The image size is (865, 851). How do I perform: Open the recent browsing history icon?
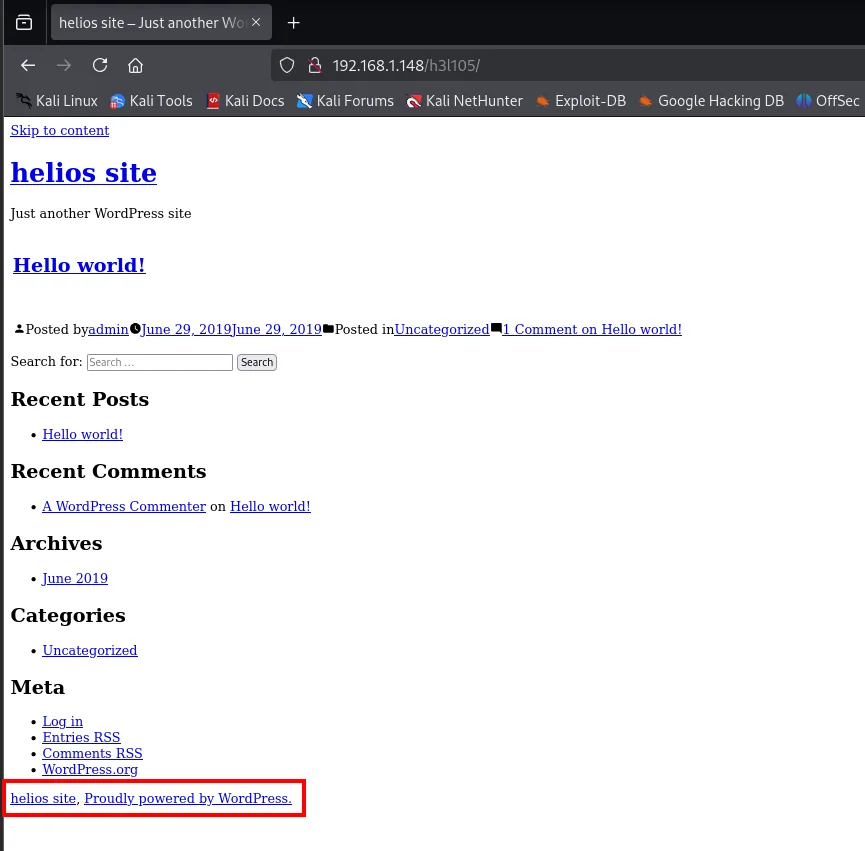tap(24, 23)
